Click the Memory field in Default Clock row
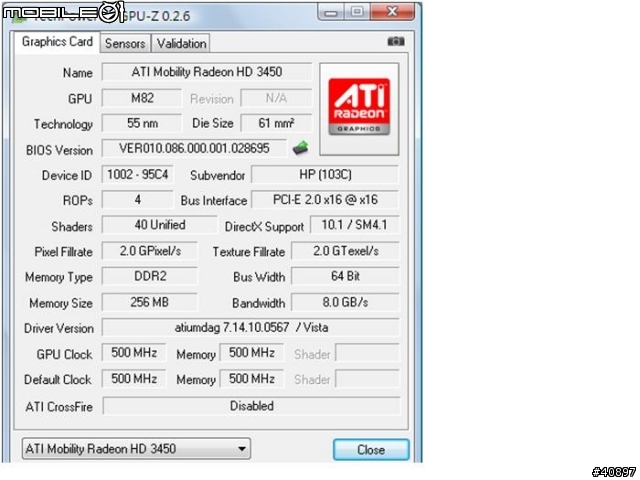The image size is (640, 480). tap(251, 379)
